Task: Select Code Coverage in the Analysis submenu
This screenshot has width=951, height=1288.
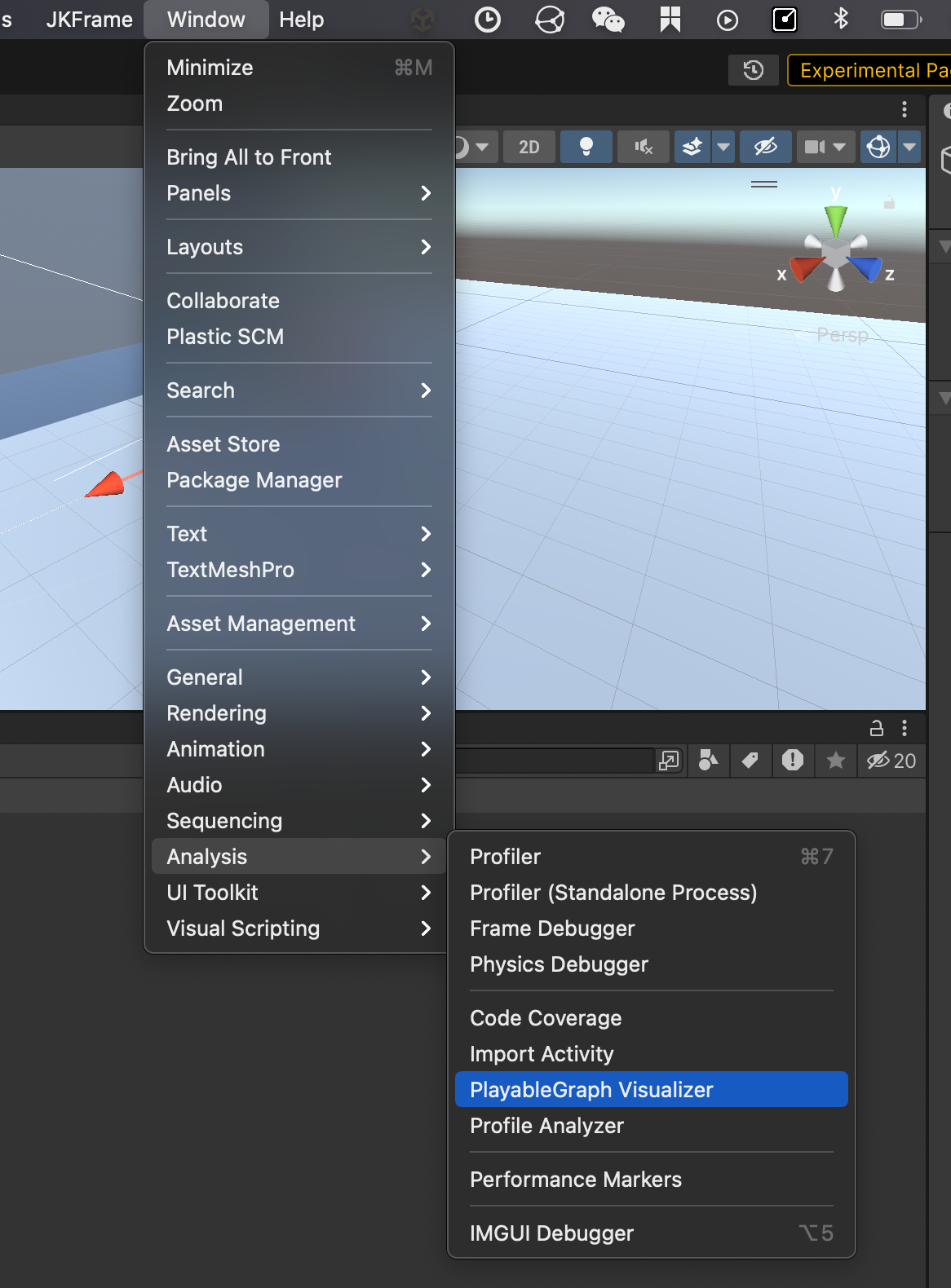Action: 652,1018
